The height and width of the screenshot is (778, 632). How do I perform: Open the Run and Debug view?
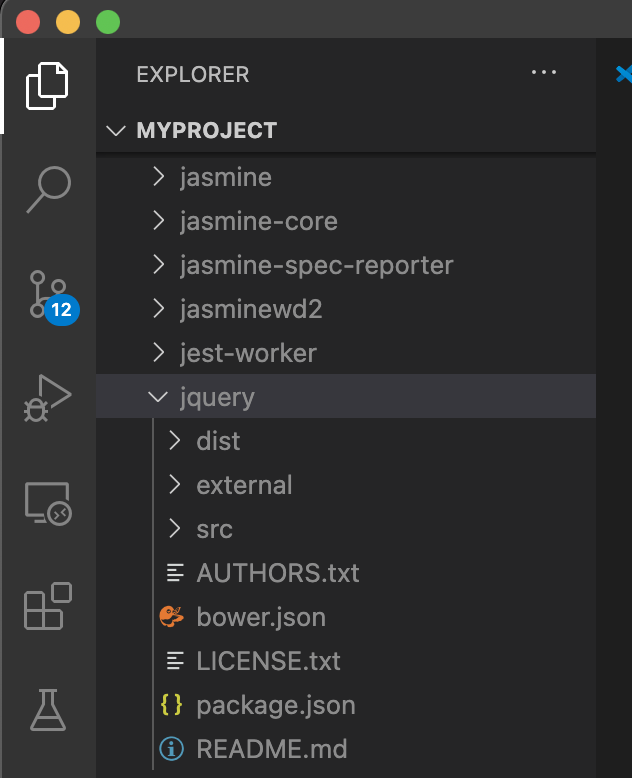(48, 398)
